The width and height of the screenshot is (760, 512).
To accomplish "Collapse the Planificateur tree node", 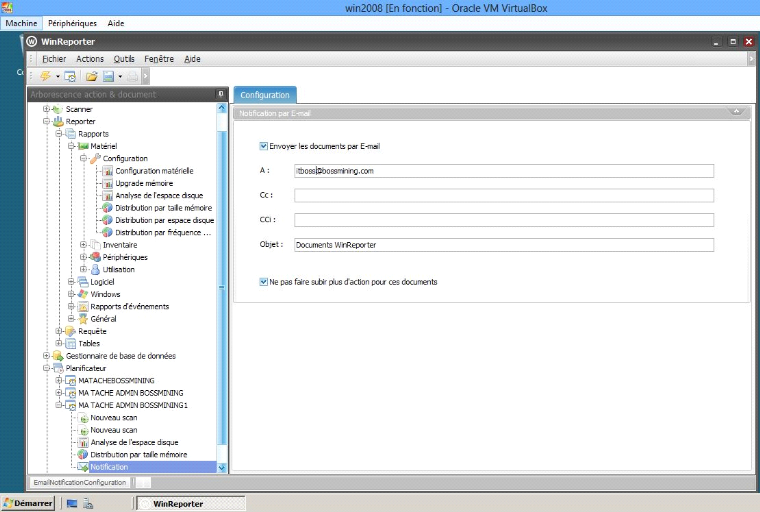I will [x=46, y=368].
